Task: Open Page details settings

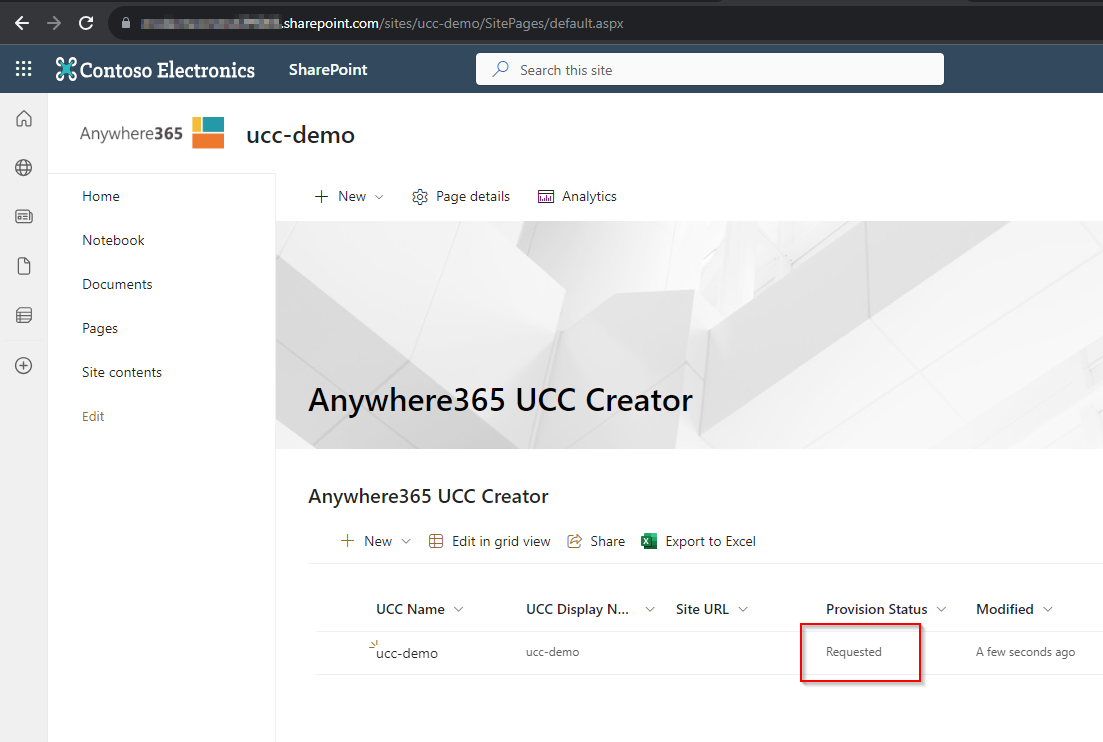Action: (461, 197)
